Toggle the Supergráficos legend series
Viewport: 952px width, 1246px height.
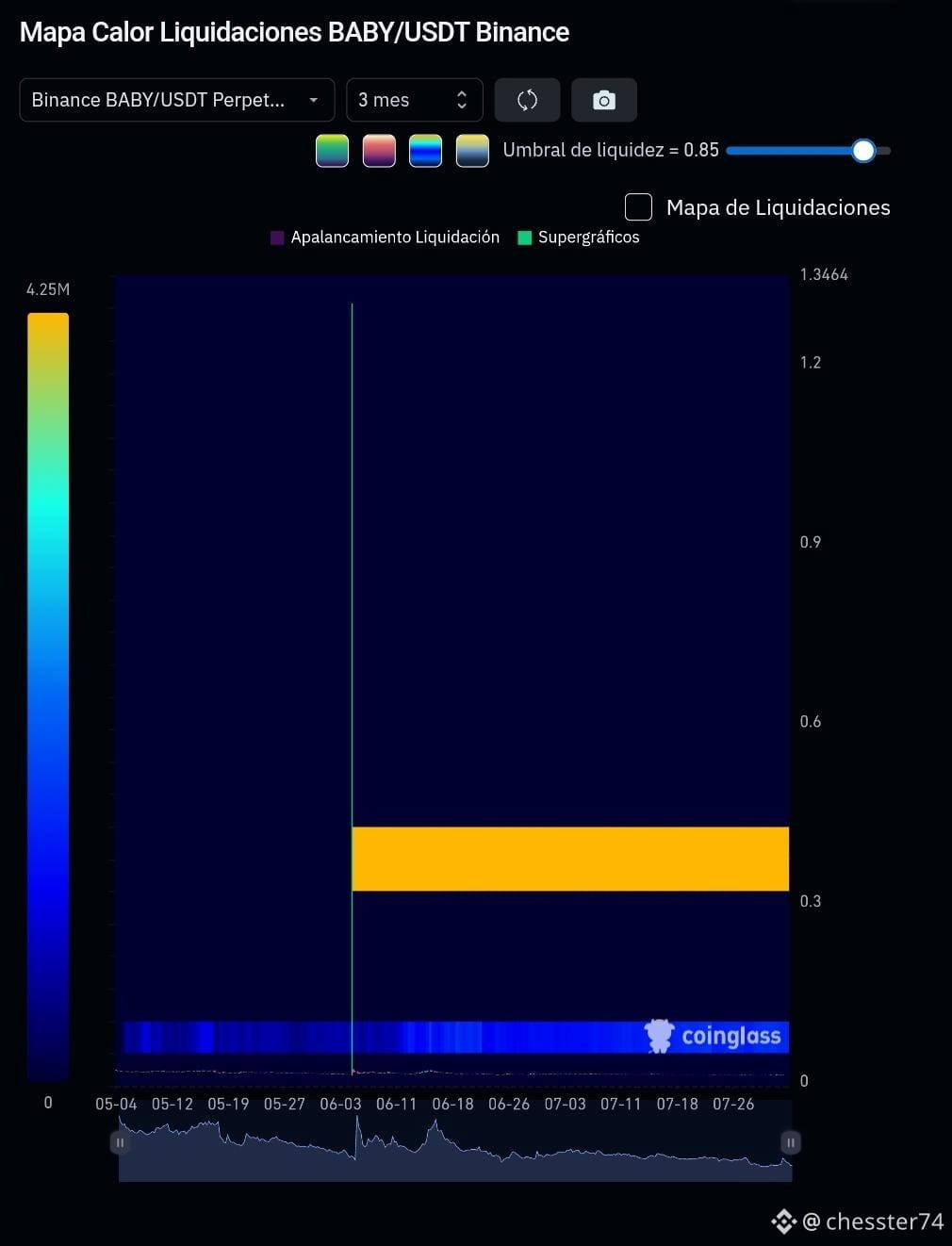point(579,238)
